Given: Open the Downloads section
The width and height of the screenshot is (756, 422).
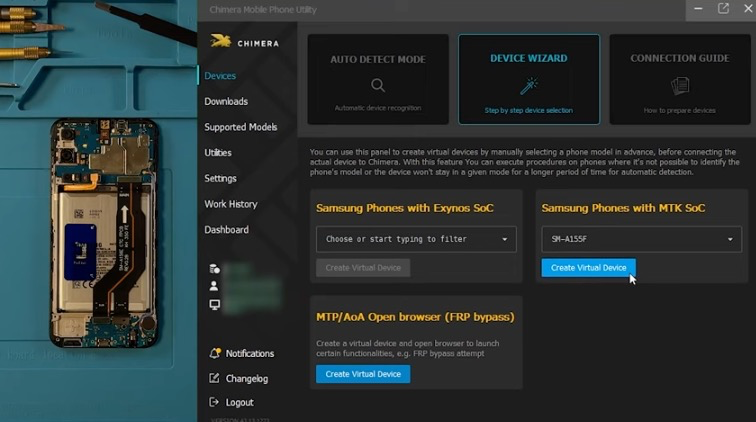Looking at the screenshot, I should pyautogui.click(x=226, y=101).
